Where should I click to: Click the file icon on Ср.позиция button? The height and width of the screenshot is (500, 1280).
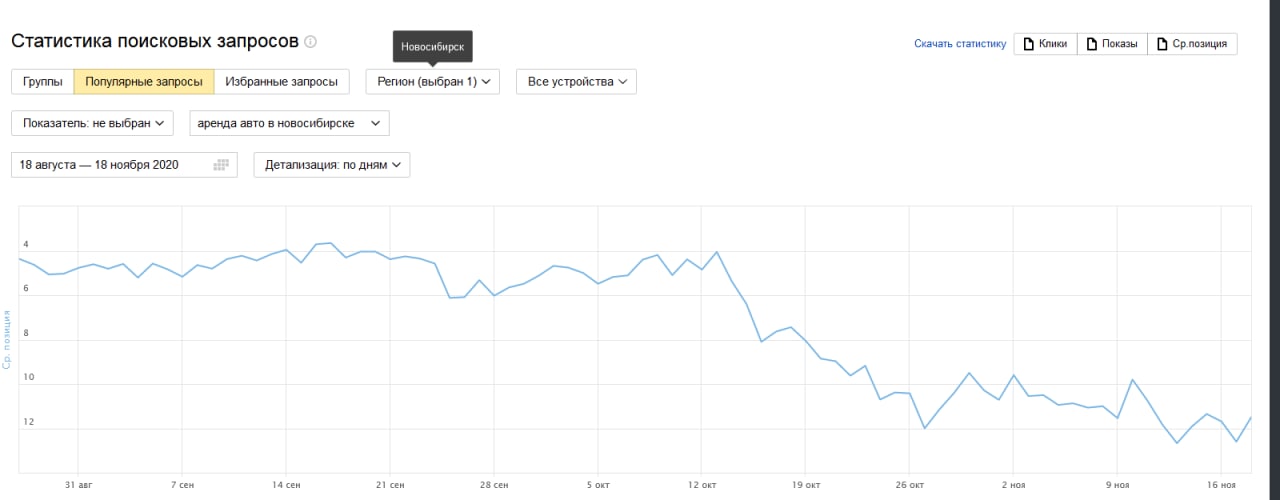point(1162,44)
